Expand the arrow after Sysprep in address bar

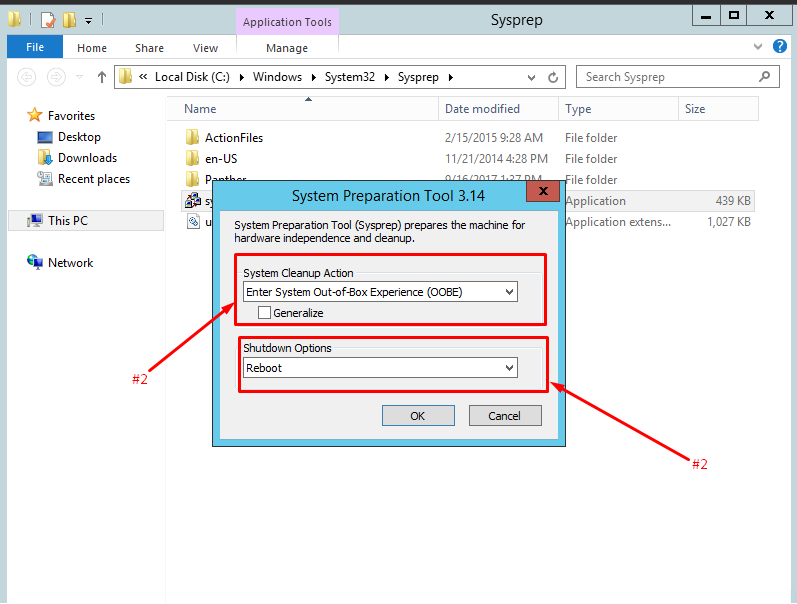click(451, 77)
